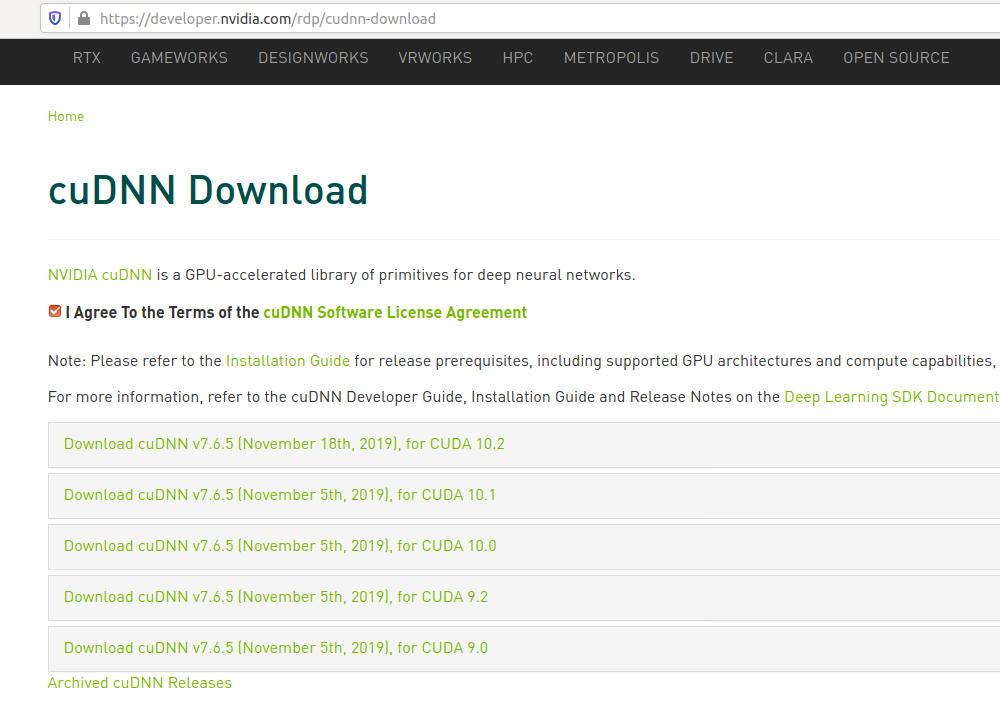The width and height of the screenshot is (1000, 709).
Task: View Archived cuDNN Releases
Action: click(139, 683)
